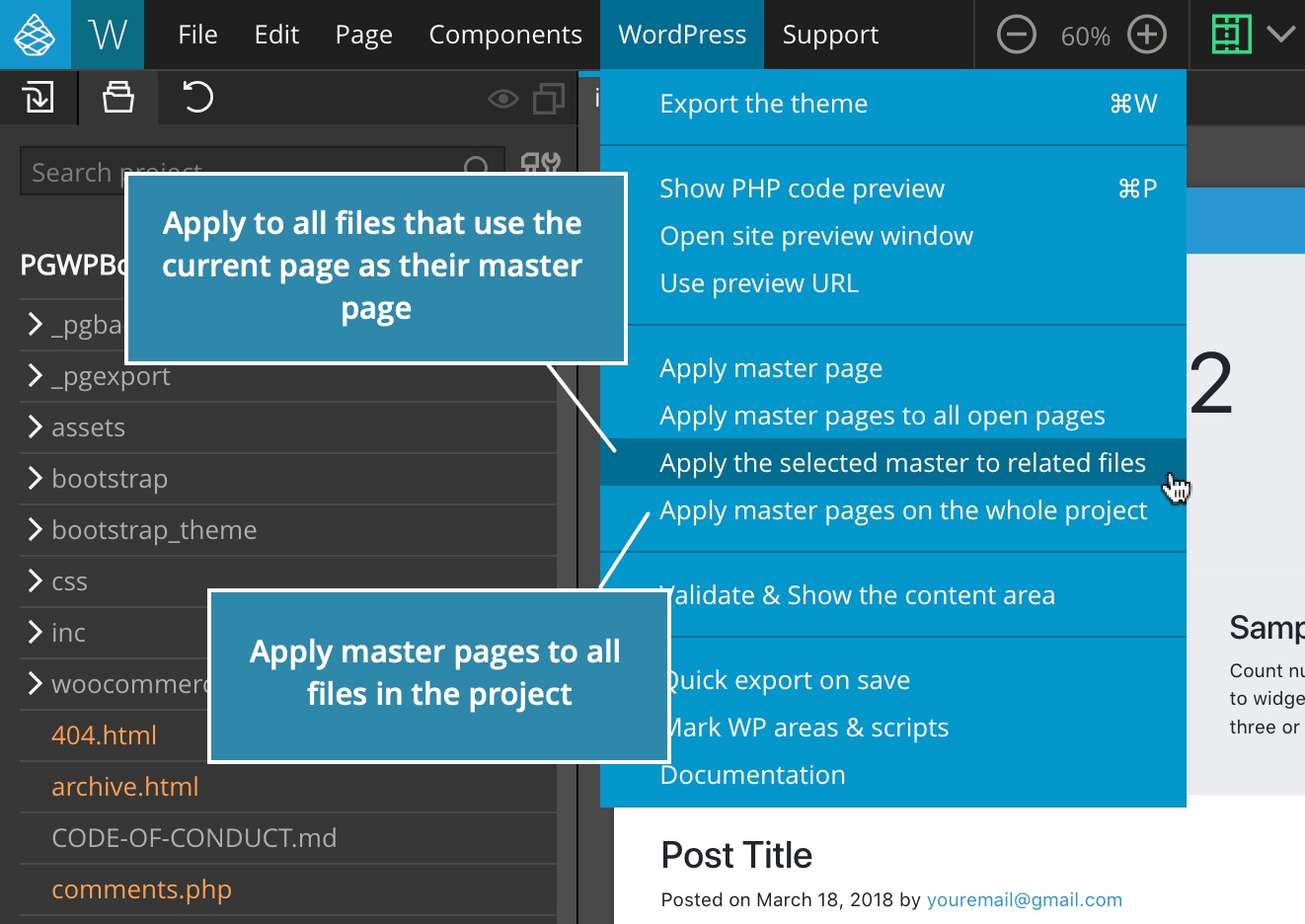Choose Apply master pages to all open pages
This screenshot has width=1305, height=924.
[893, 416]
